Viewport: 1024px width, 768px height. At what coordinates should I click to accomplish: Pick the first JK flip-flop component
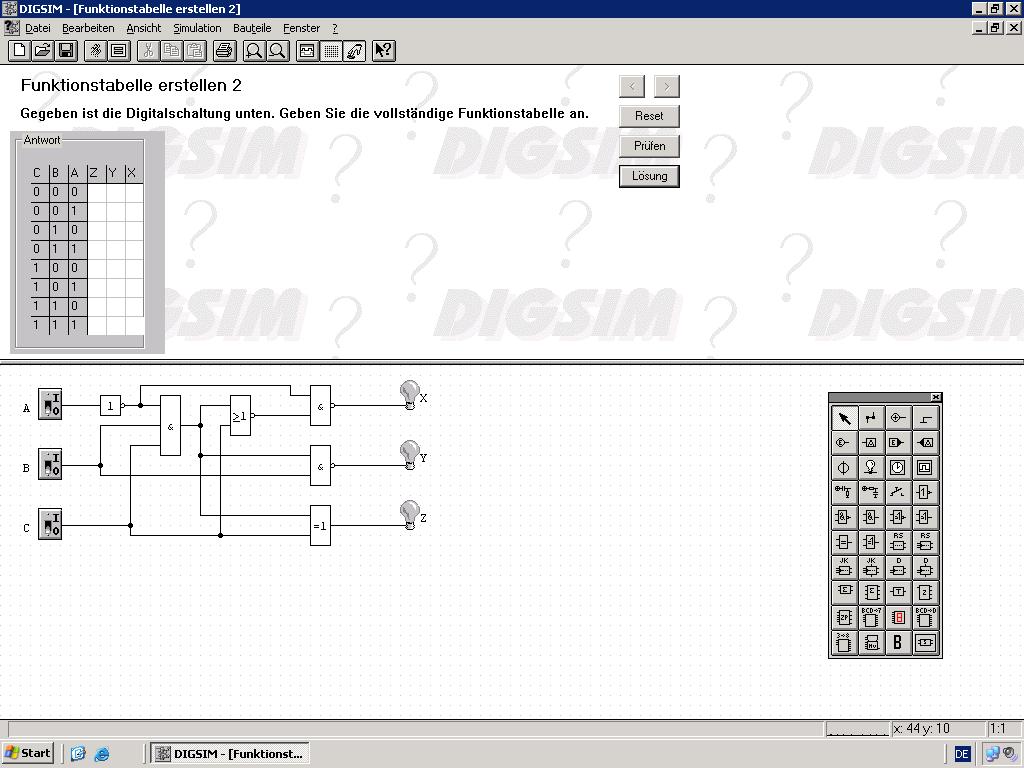coord(844,567)
